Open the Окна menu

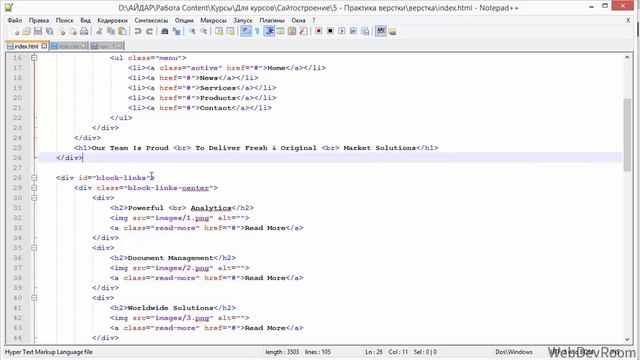(x=298, y=20)
